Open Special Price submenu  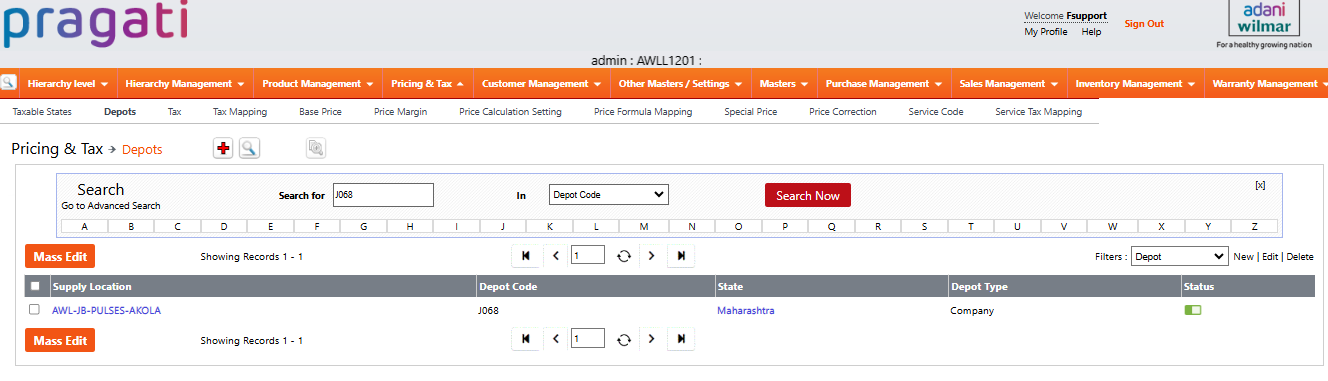750,112
